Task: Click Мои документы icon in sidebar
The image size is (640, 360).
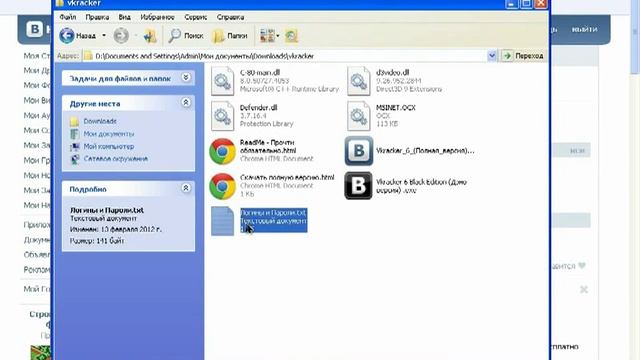Action: 74,134
